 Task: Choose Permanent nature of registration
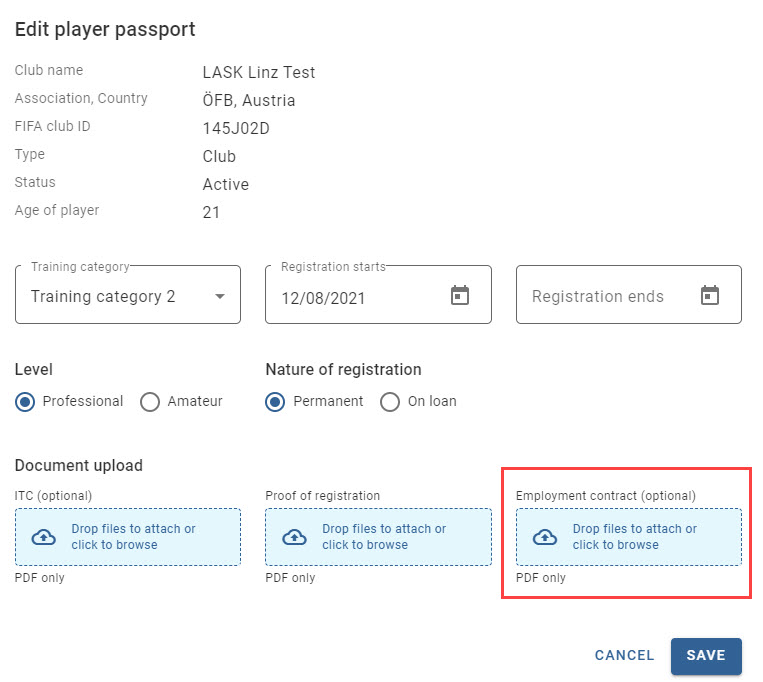pos(275,402)
